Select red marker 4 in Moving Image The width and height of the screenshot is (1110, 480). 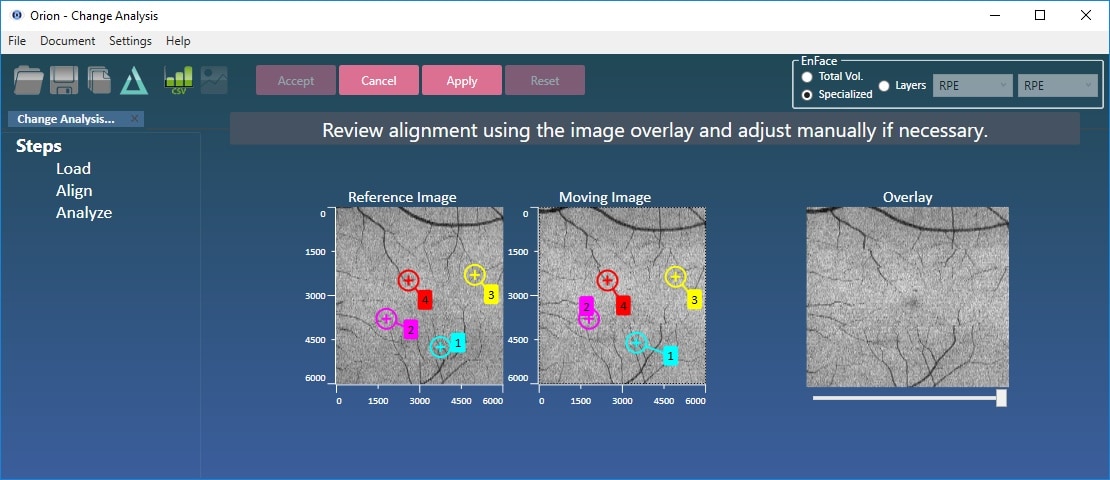(607, 280)
